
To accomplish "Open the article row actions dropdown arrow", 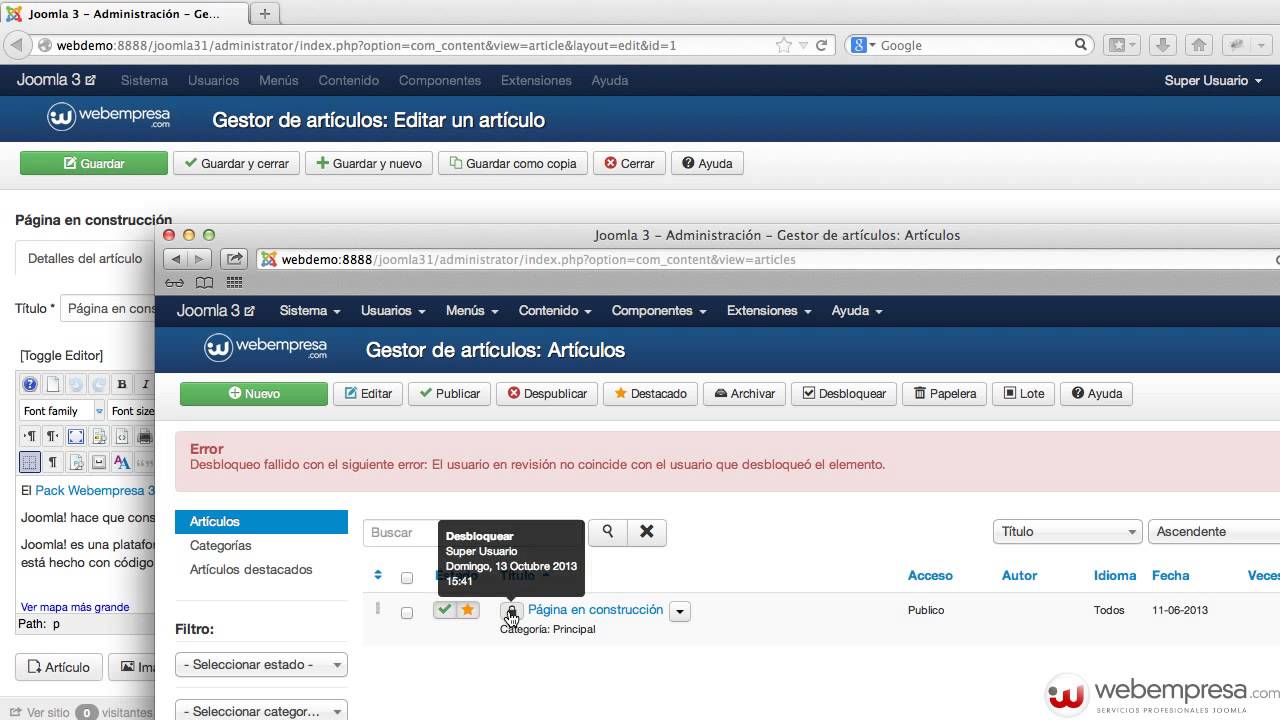I will click(680, 612).
